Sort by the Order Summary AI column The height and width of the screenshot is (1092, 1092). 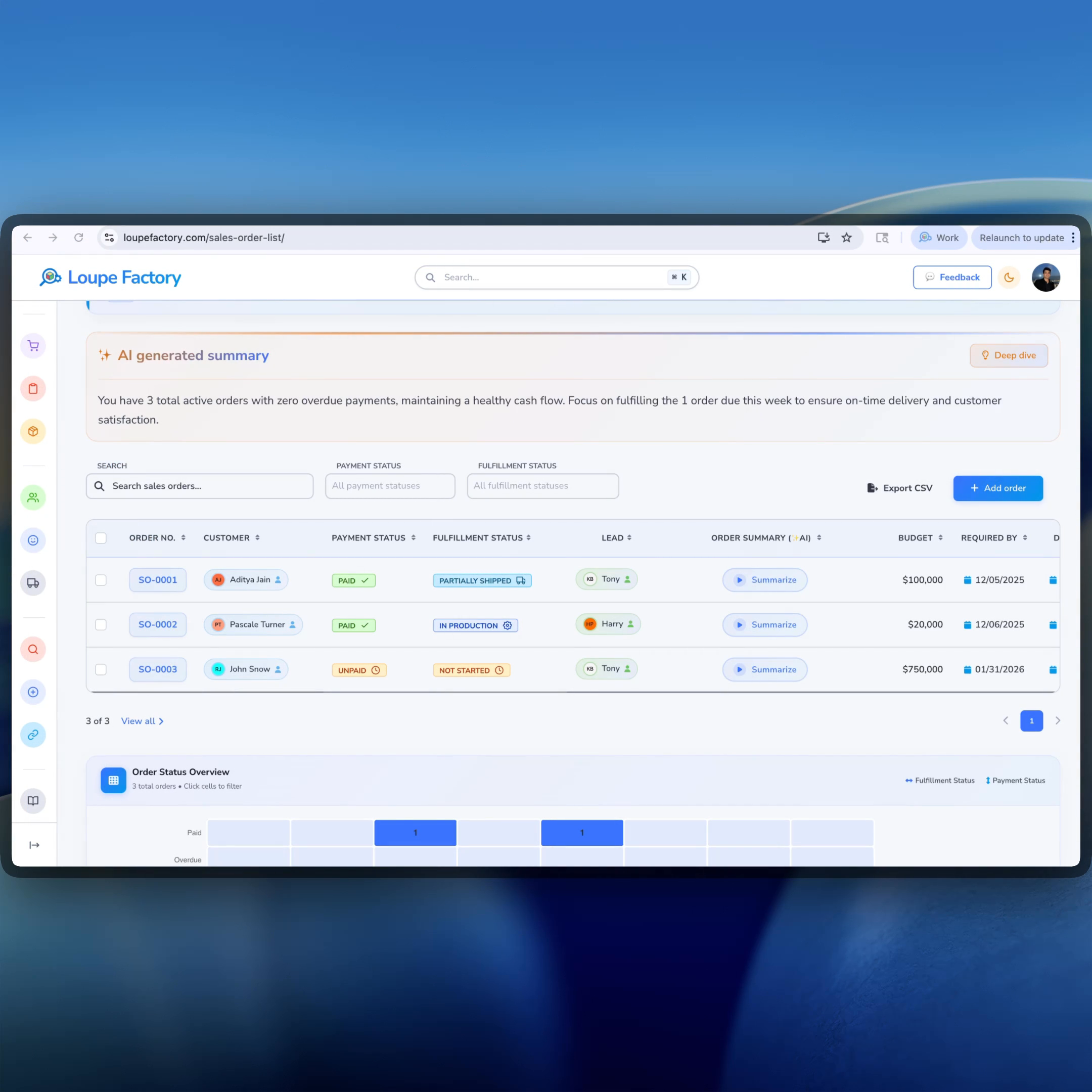766,538
